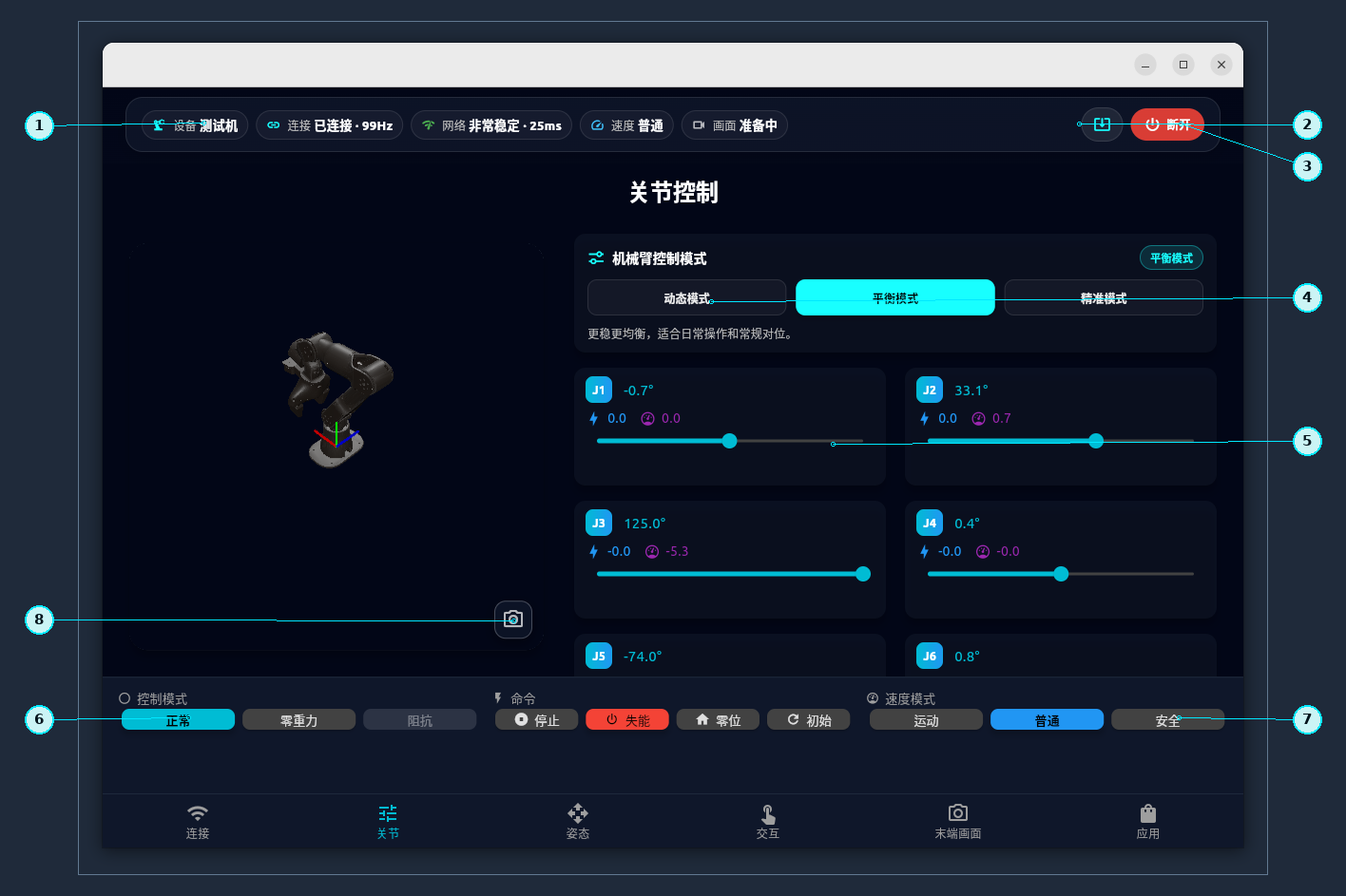Open the 连接 tab with wifi icon

coord(198,822)
